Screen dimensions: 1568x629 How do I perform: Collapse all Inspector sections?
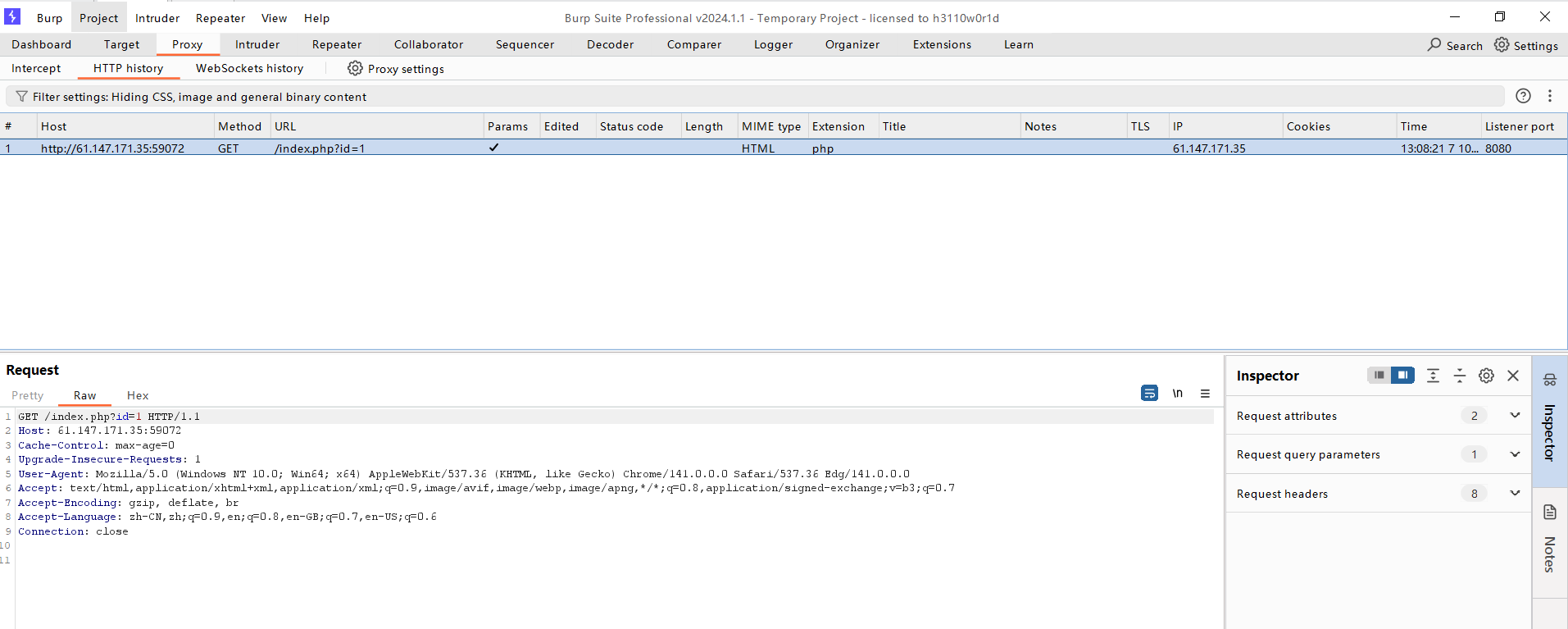[x=1460, y=376]
